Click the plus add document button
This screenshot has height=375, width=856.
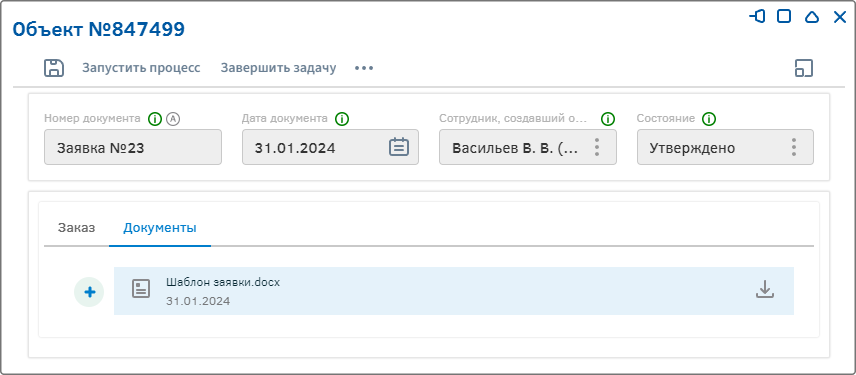pyautogui.click(x=89, y=292)
